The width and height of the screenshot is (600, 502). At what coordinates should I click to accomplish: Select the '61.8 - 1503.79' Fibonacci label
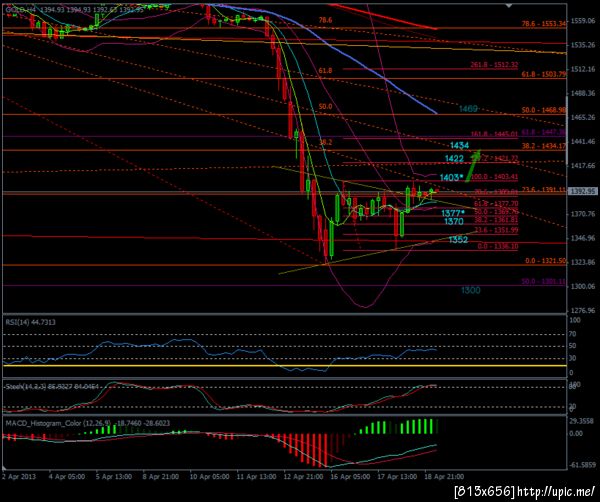coord(544,74)
